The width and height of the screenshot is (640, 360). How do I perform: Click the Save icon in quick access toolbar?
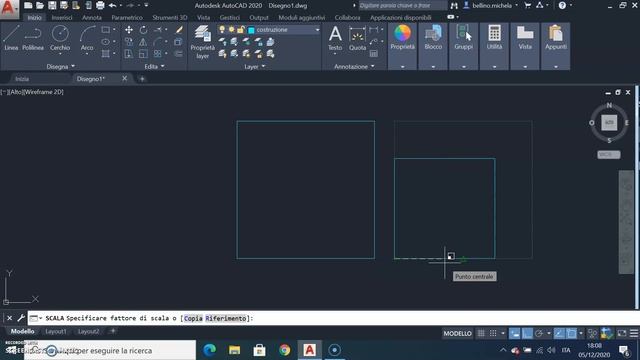pyautogui.click(x=52, y=5)
